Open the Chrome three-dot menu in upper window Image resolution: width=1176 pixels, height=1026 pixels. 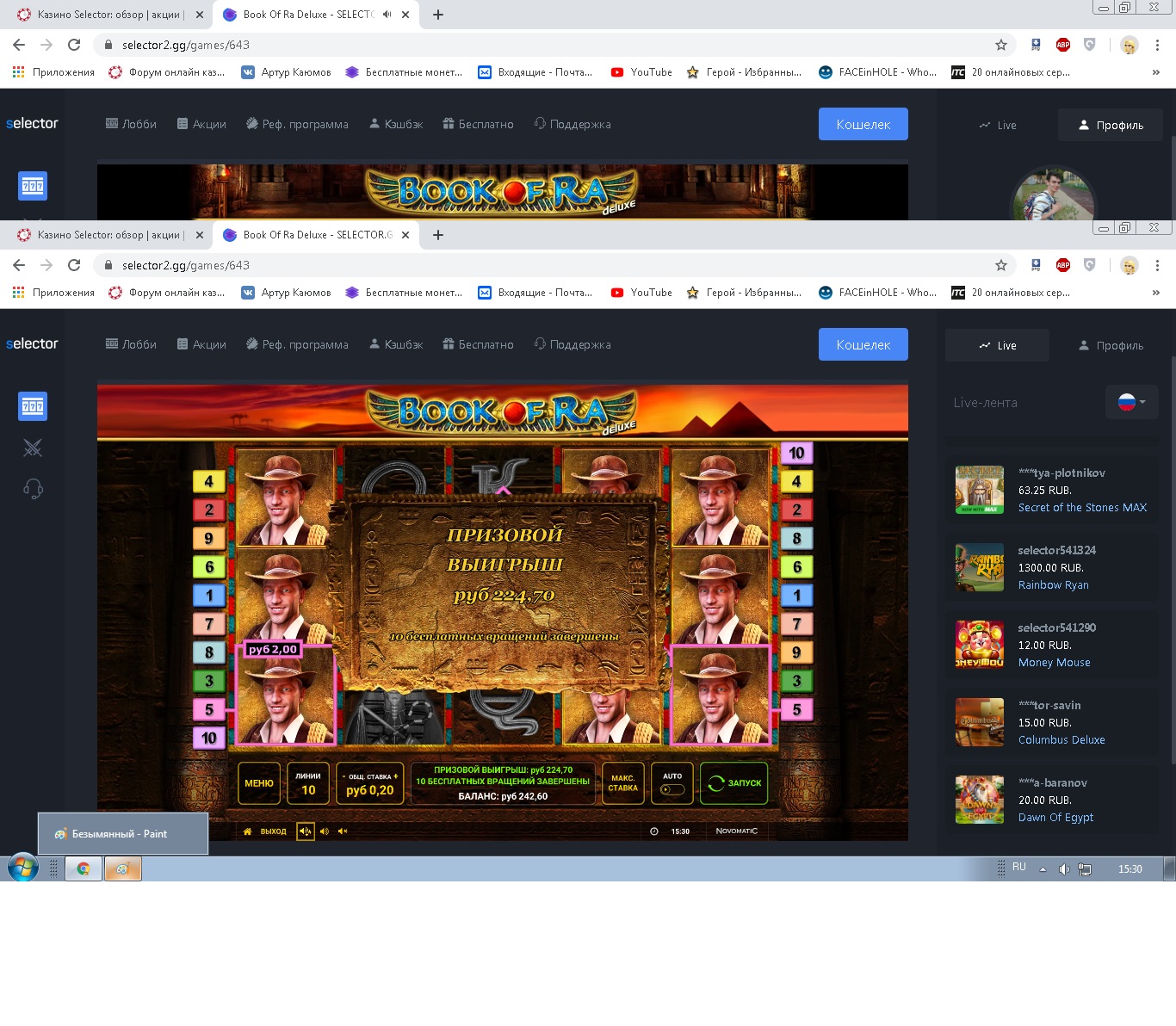1157,45
